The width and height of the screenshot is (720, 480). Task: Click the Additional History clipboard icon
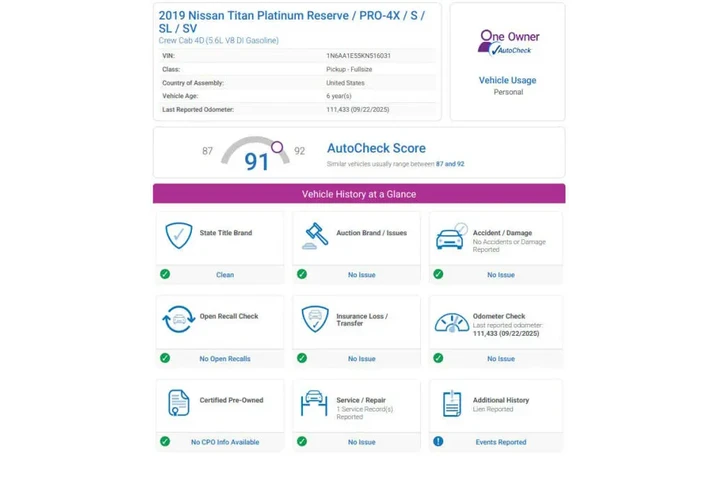(452, 403)
